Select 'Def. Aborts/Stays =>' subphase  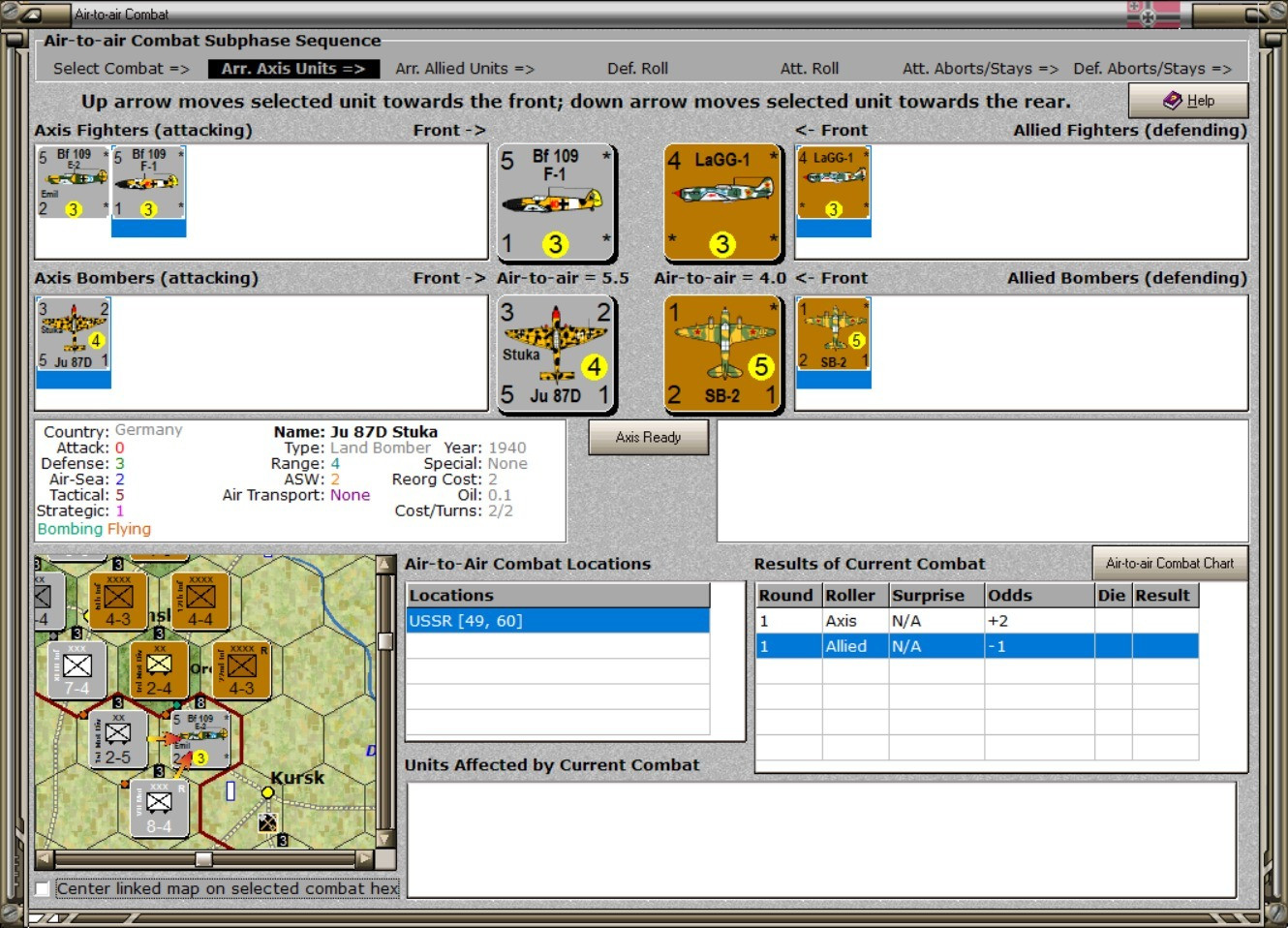1152,69
